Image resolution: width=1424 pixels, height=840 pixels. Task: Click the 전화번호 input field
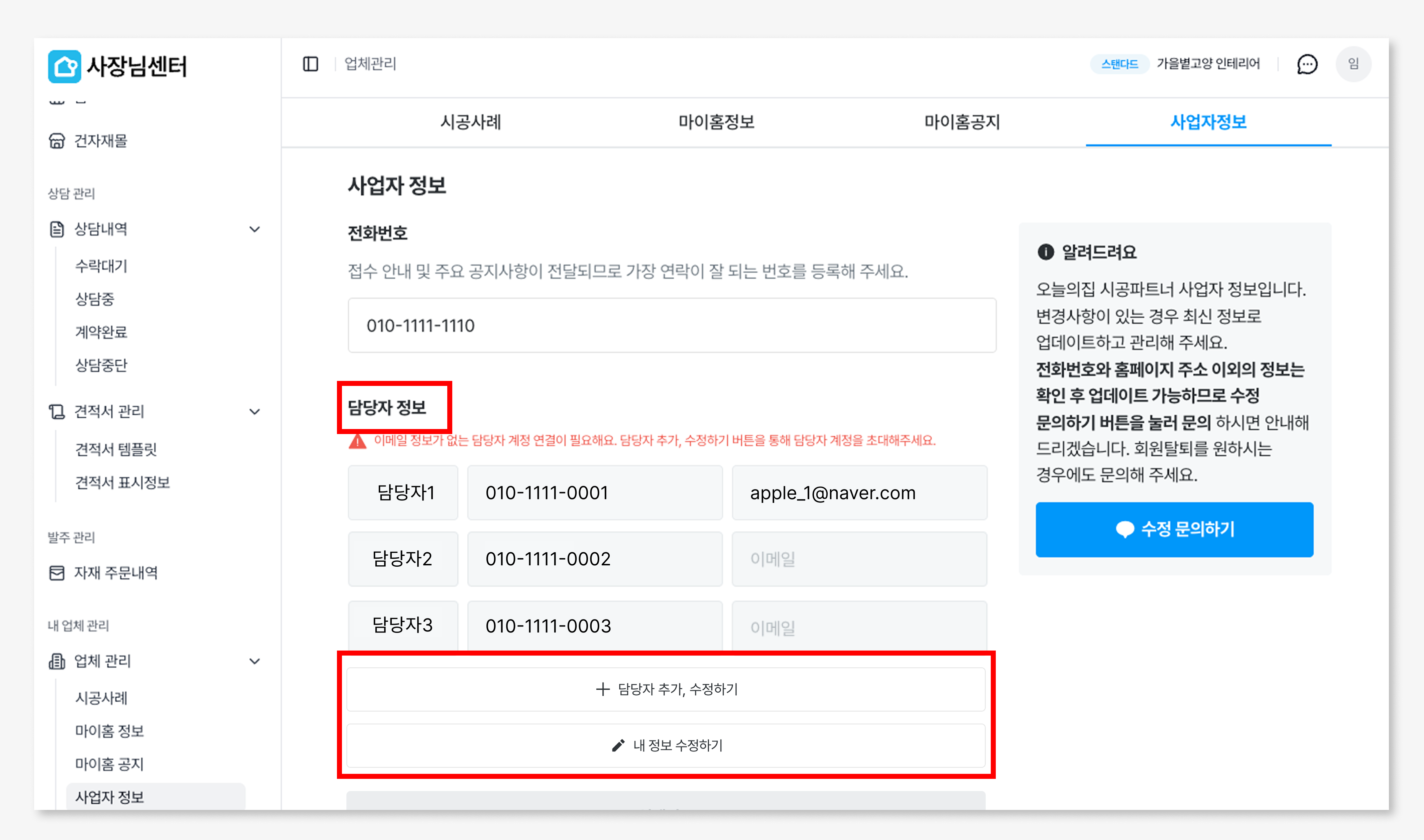(672, 325)
